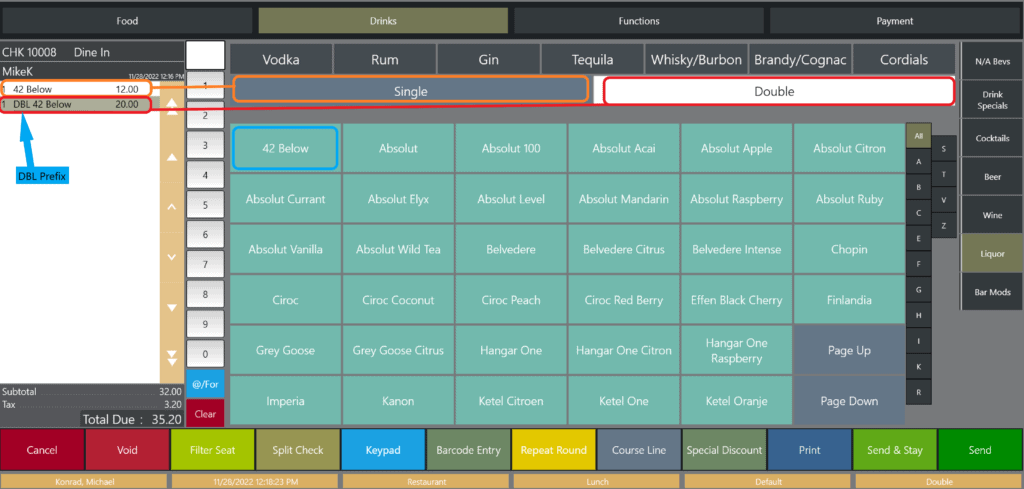Screen dimensions: 1024x489
Task: Choose the Single pour option
Action: pyautogui.click(x=411, y=91)
